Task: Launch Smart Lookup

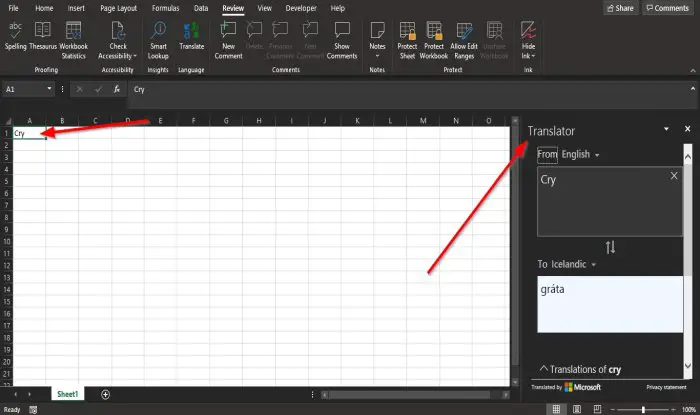Action: [x=158, y=40]
